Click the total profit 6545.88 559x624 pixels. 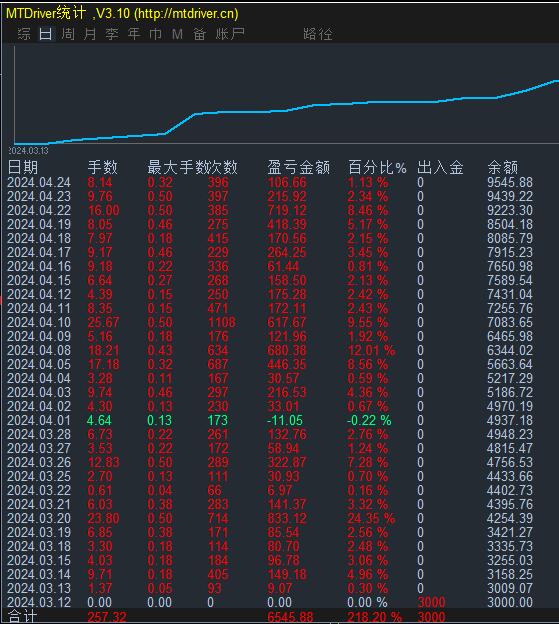pos(290,617)
